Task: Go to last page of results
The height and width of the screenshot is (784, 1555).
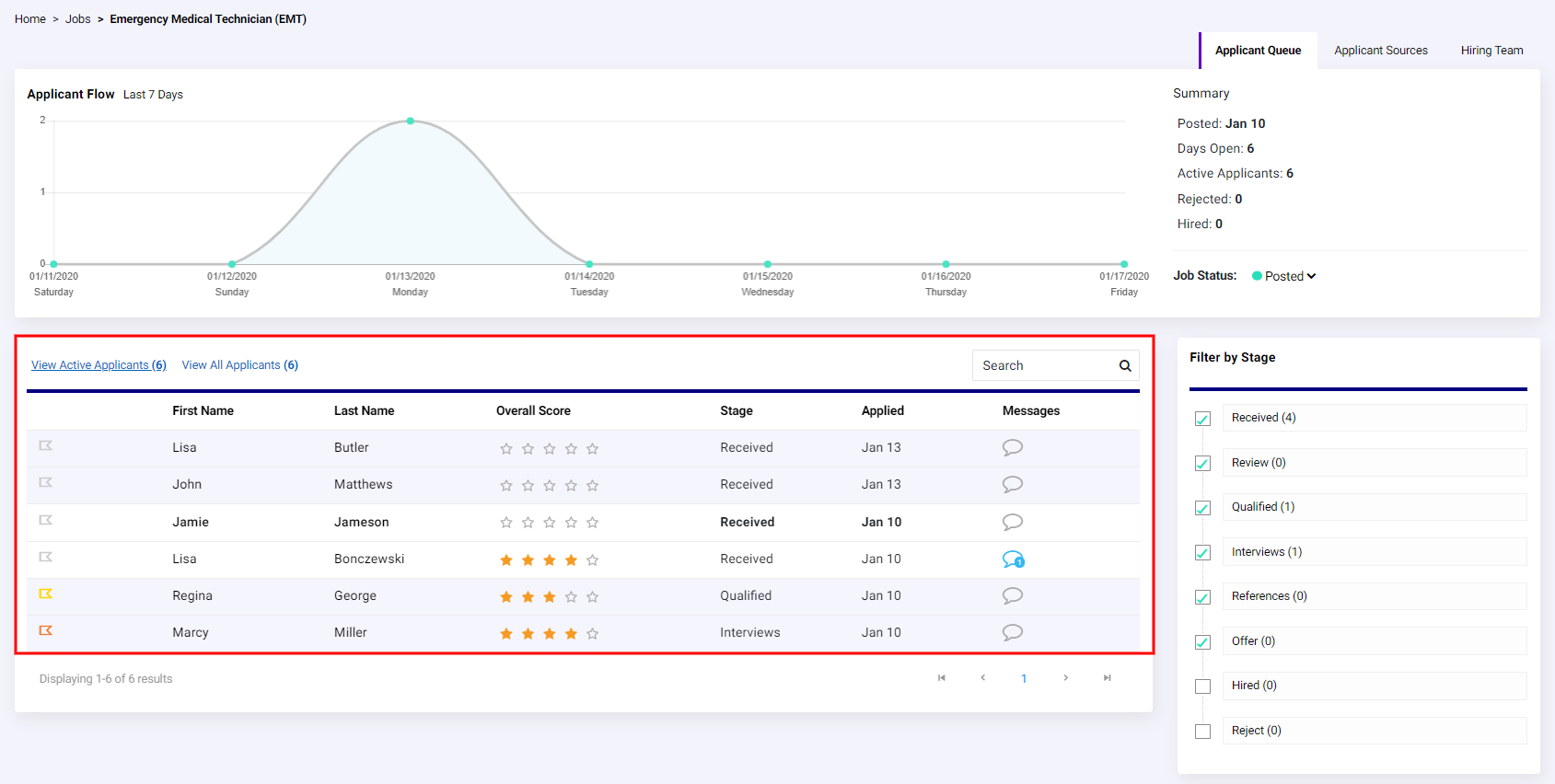Action: 1108,678
